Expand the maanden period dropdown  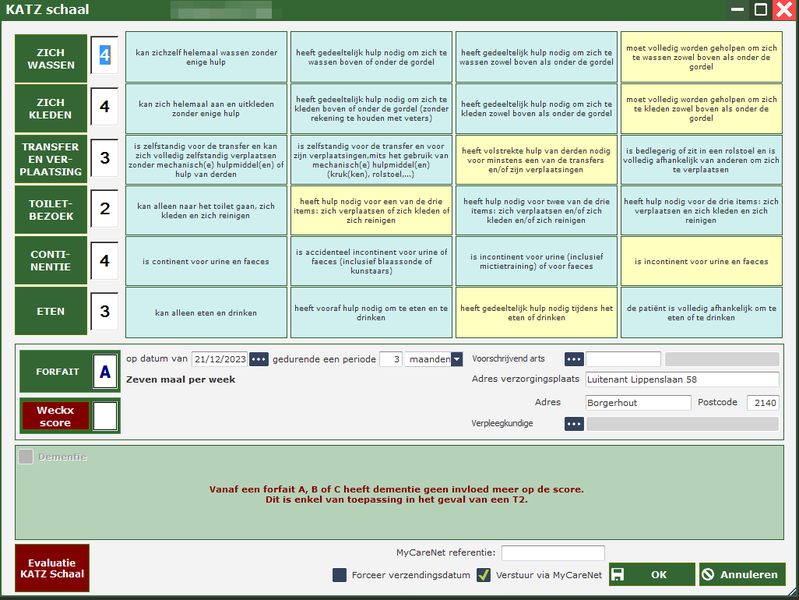click(457, 359)
